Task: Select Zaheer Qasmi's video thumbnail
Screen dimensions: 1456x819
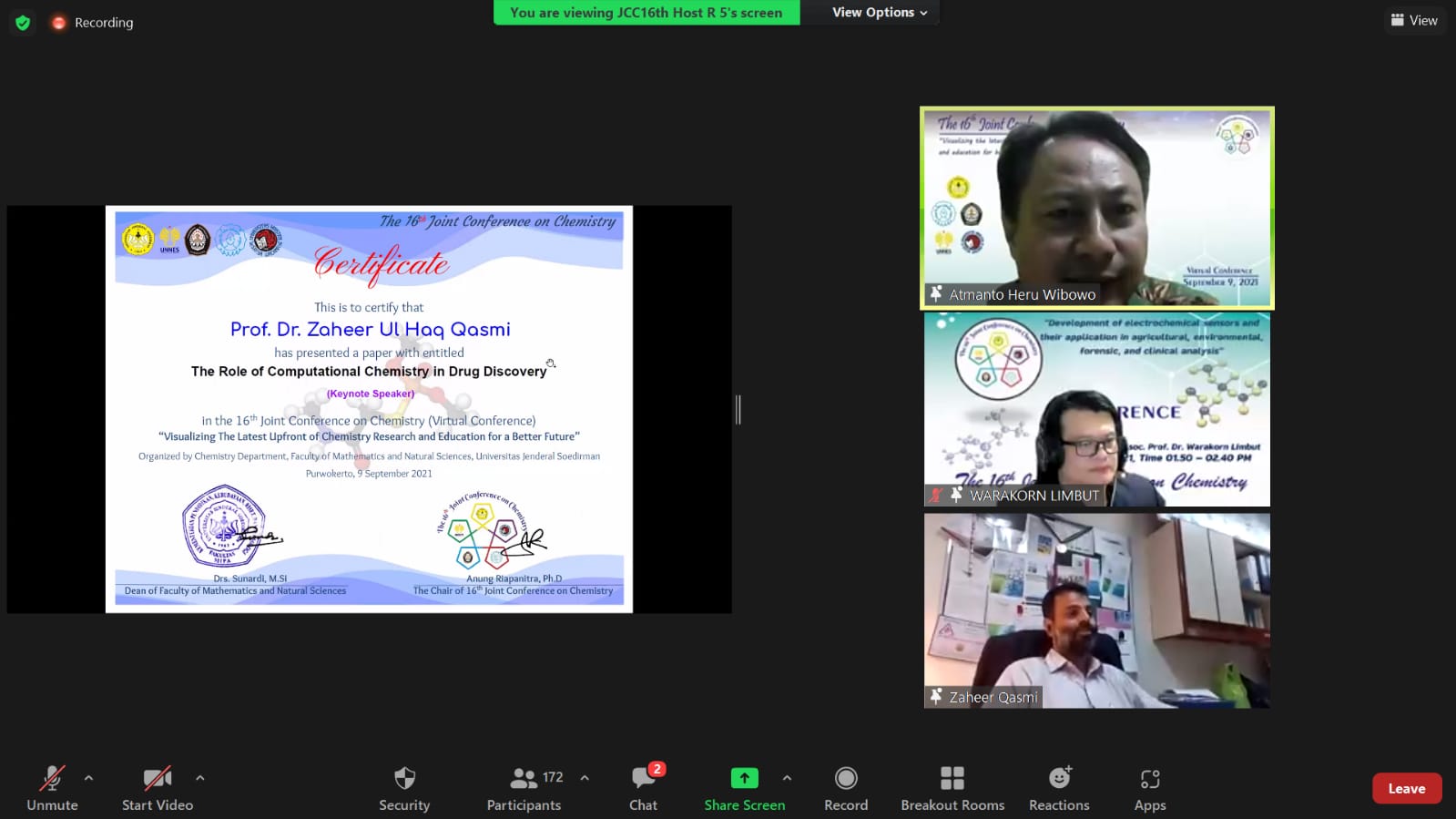Action: [x=1096, y=610]
